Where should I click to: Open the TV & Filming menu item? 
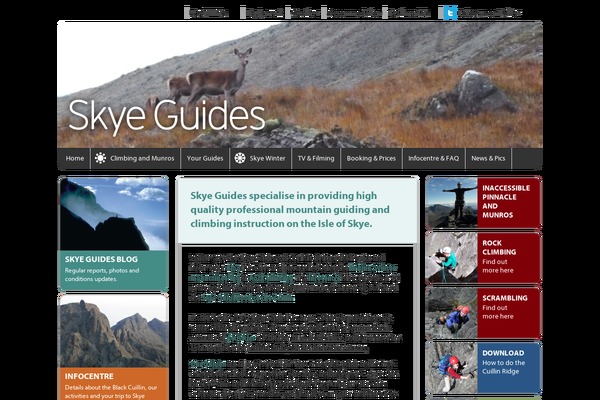316,158
